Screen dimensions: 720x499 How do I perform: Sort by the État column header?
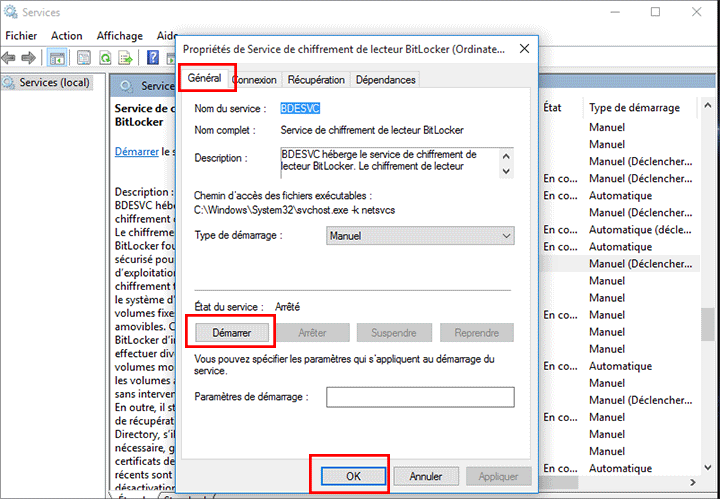(x=552, y=107)
